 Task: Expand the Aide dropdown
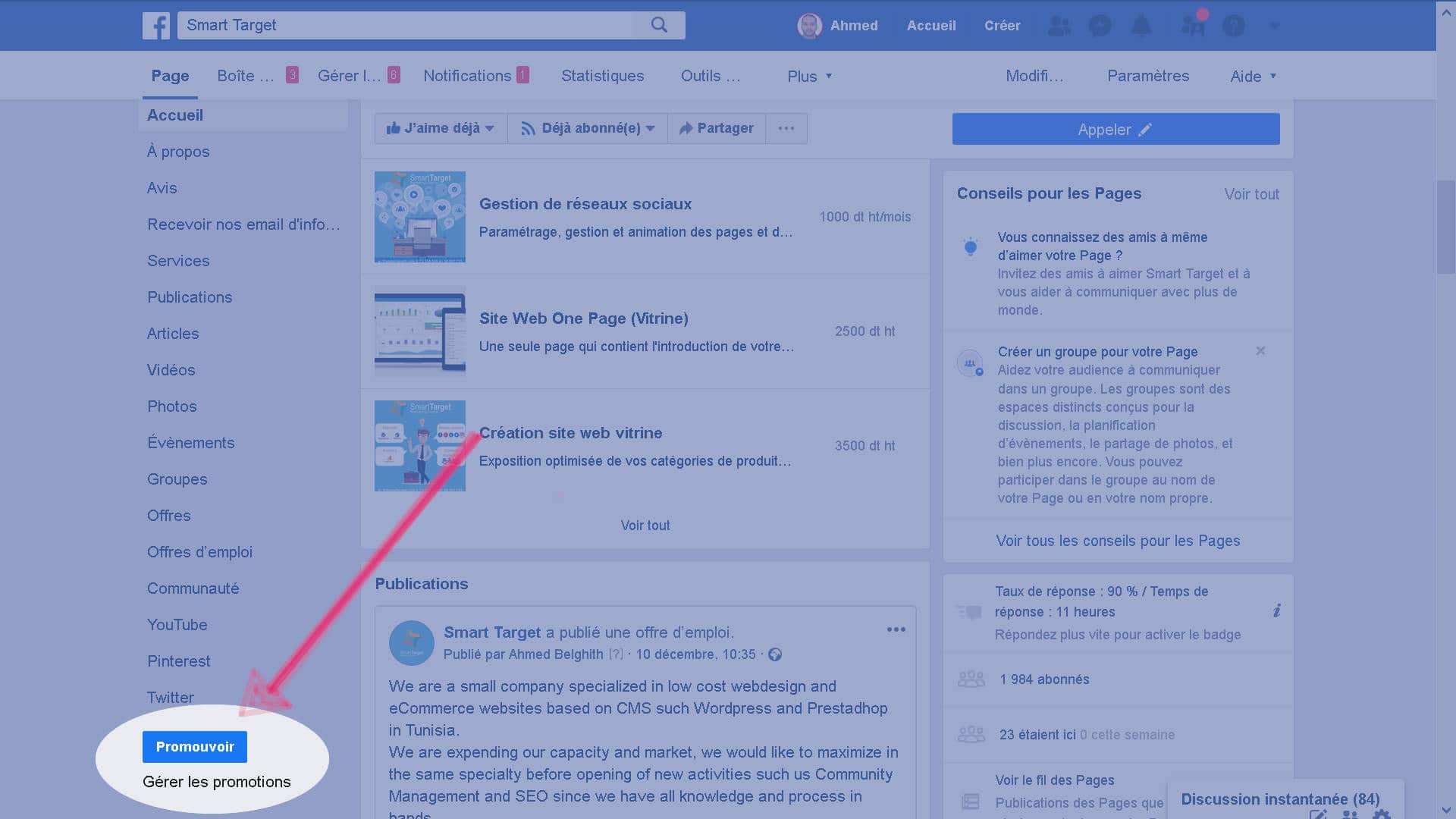1253,76
